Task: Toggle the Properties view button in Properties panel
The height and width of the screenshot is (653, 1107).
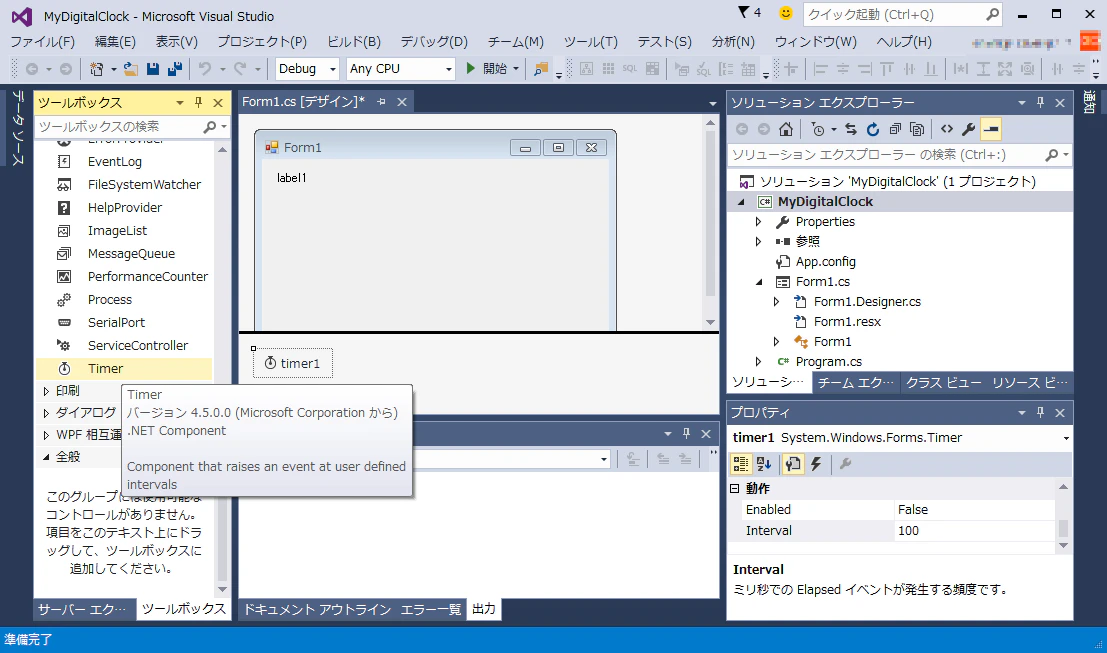Action: pos(793,464)
